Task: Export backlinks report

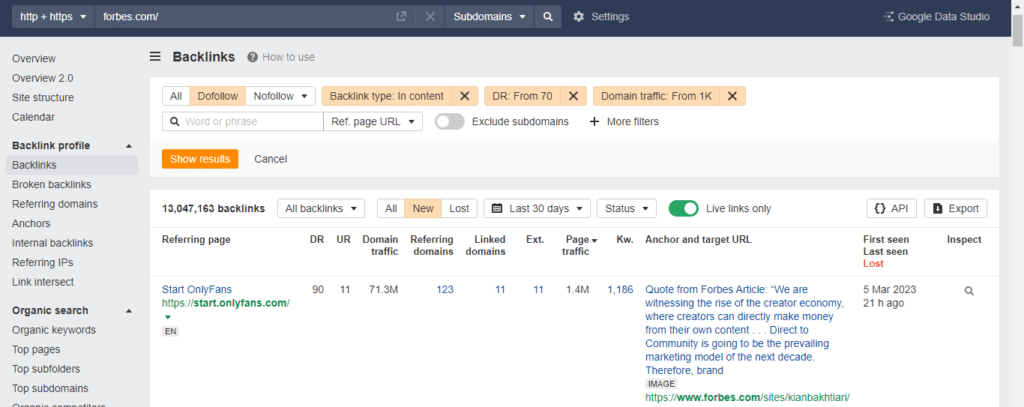Action: tap(955, 208)
